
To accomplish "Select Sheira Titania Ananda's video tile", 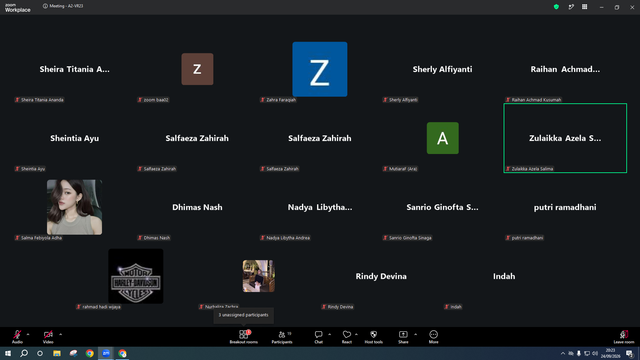I will 74,69.
